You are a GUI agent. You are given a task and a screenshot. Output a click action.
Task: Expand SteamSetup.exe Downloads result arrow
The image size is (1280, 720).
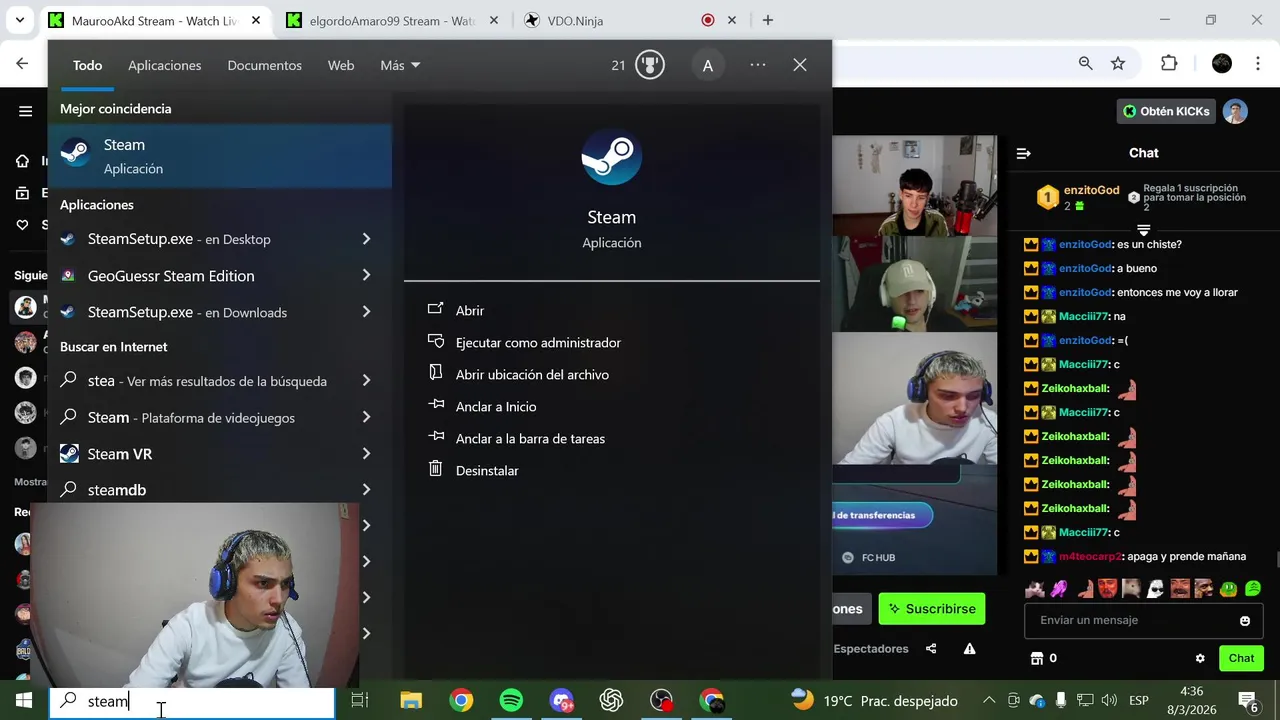(x=366, y=312)
